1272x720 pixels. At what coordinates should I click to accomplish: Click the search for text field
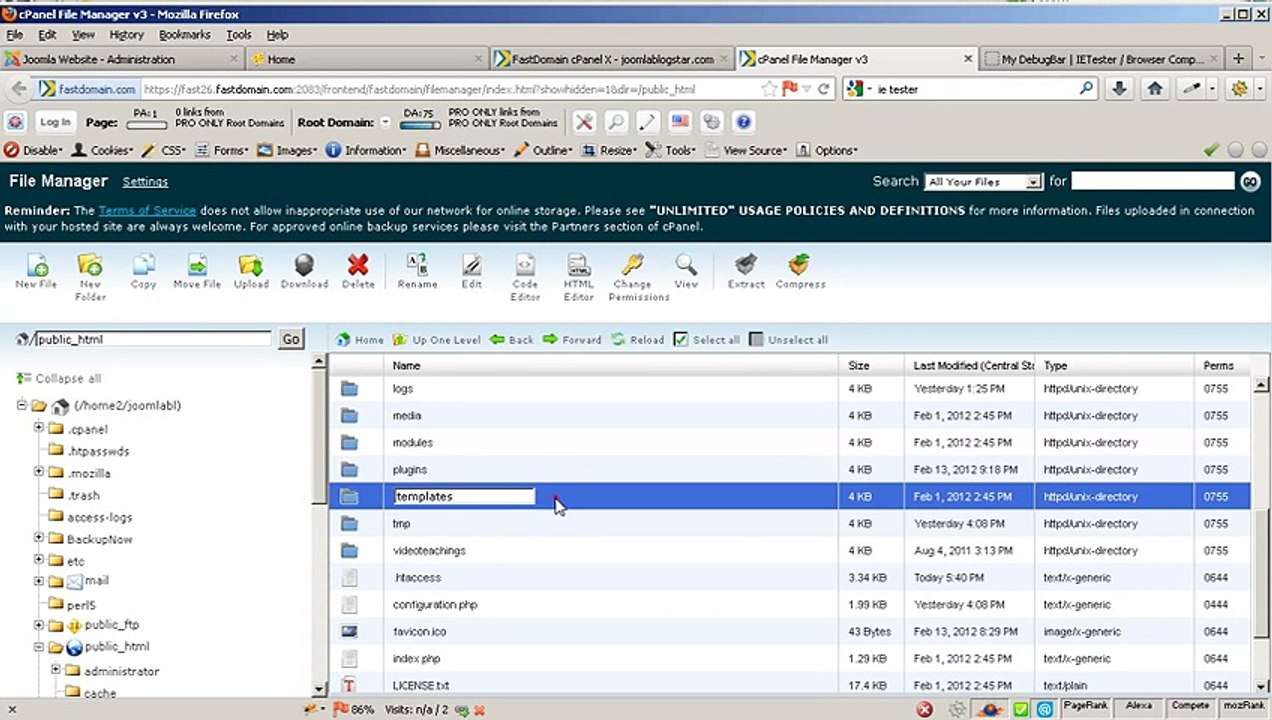1153,182
